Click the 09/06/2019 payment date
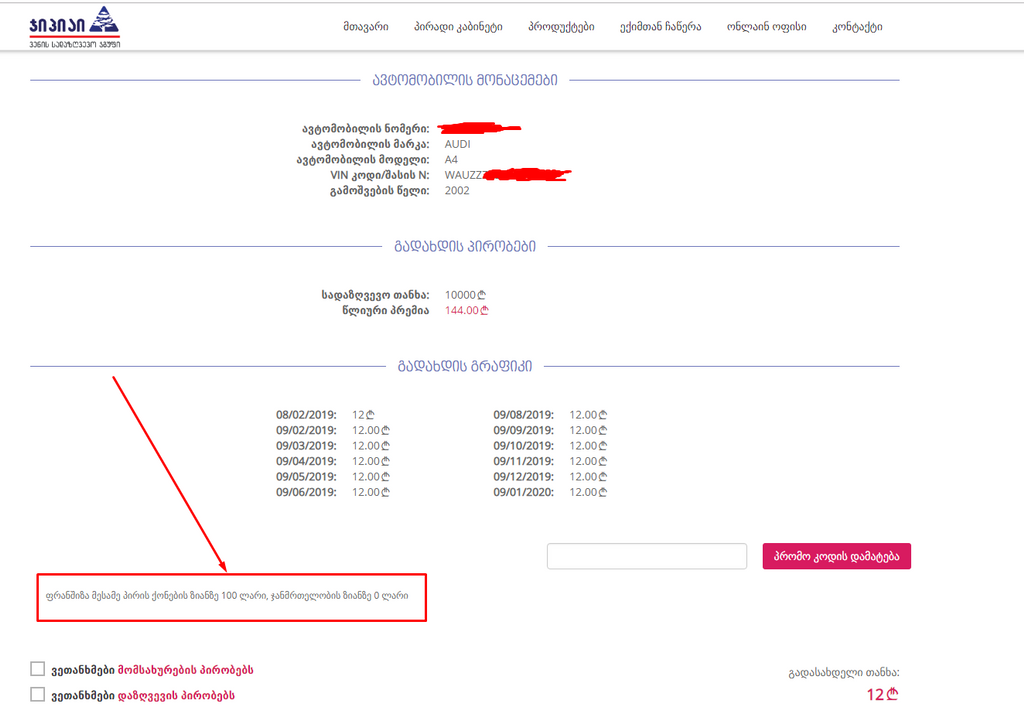Viewport: 1024px width, 723px height. click(306, 492)
